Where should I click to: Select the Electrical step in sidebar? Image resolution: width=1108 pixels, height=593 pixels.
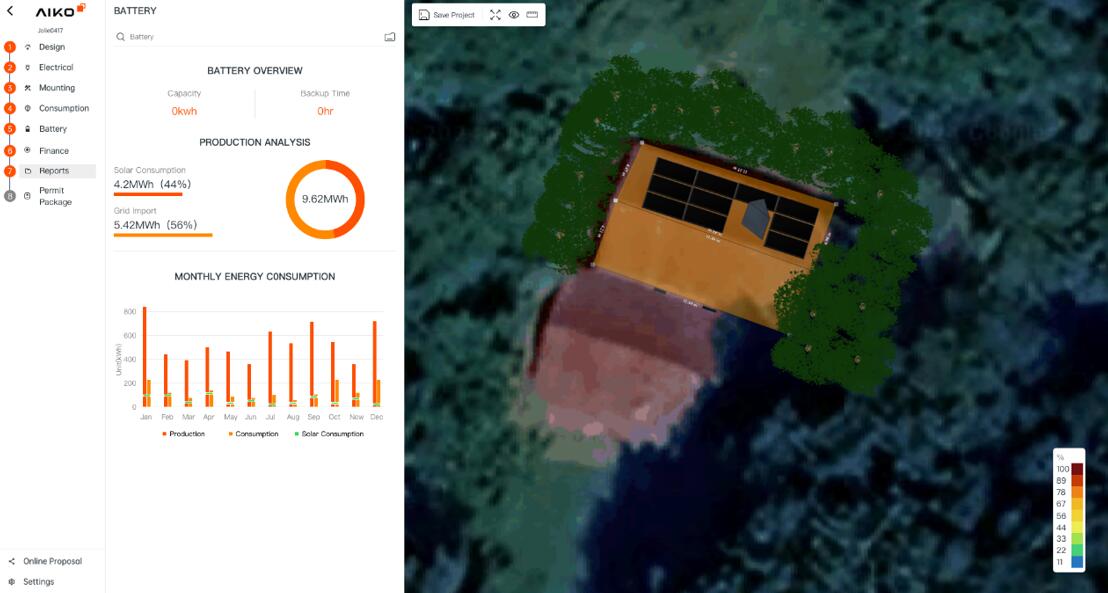(x=56, y=68)
